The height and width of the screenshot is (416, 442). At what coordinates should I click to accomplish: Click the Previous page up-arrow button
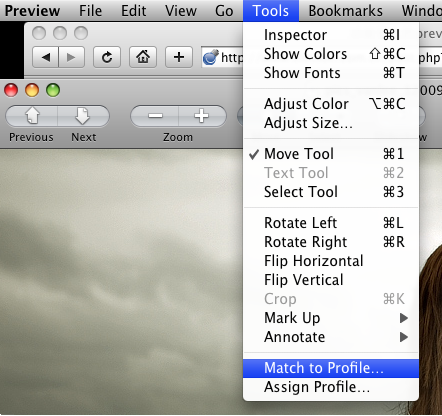click(x=32, y=116)
